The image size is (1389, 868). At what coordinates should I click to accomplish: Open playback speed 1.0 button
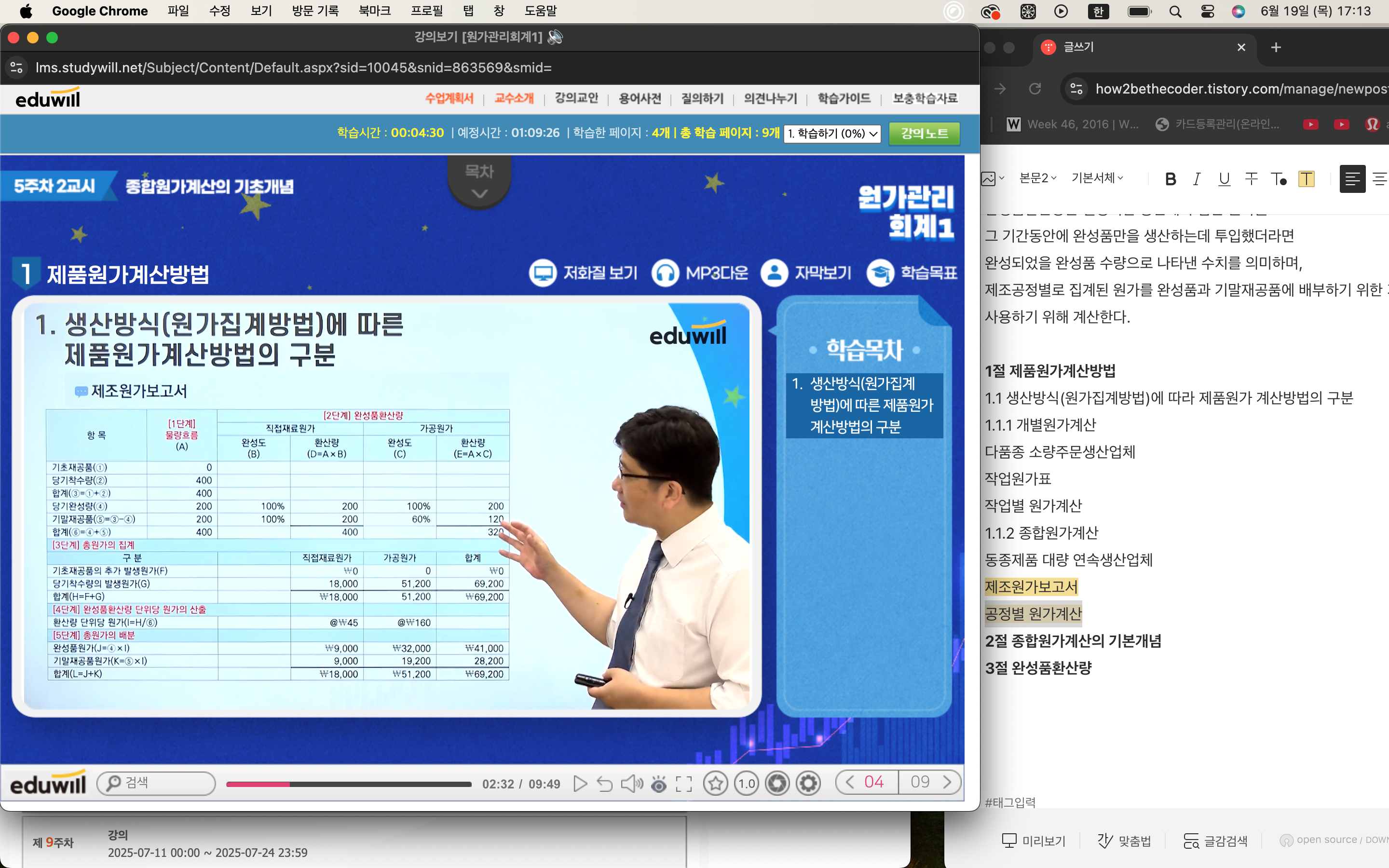pos(746,784)
